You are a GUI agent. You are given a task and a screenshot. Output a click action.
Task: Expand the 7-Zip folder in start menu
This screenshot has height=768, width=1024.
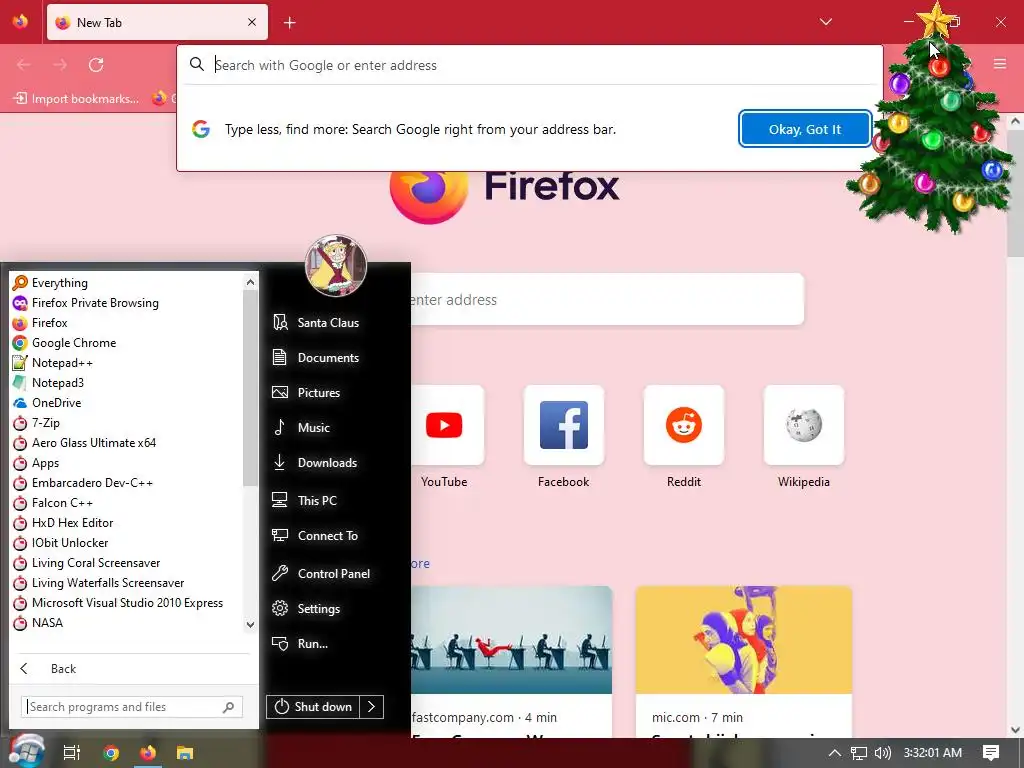(46, 423)
